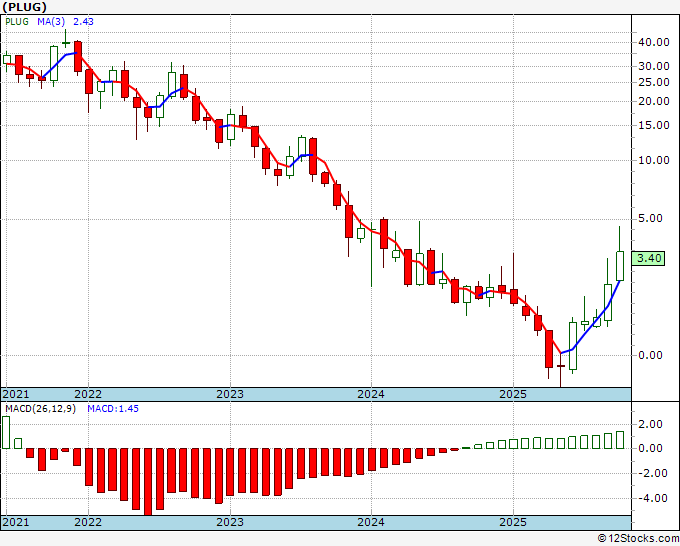Click 2022 on the MACD time axis
This screenshot has width=680, height=546.
tap(88, 522)
